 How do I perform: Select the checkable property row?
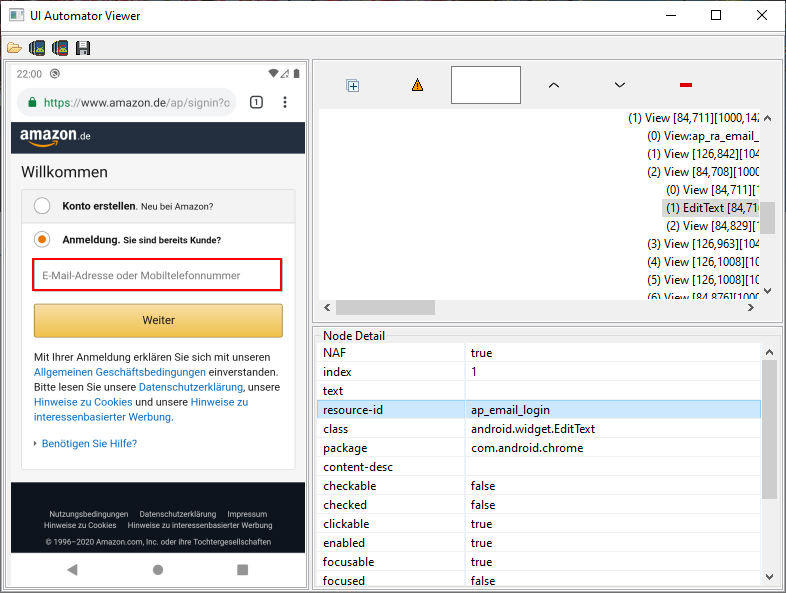coord(539,486)
